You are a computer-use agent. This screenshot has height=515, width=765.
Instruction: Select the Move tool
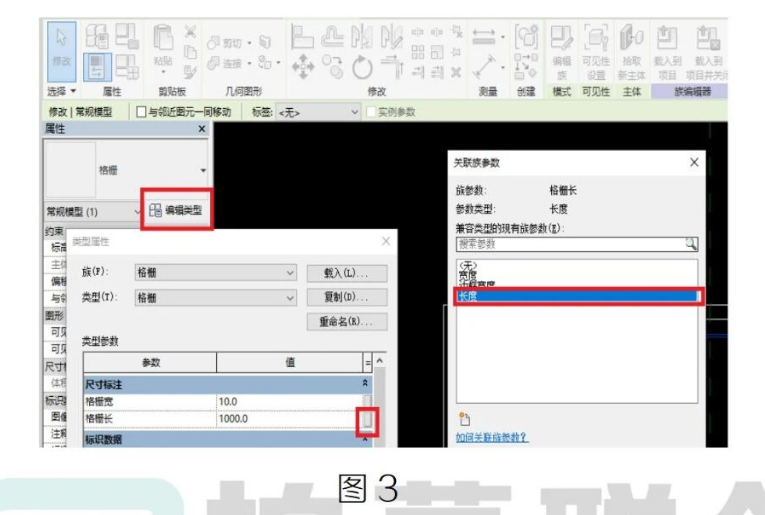tap(303, 67)
